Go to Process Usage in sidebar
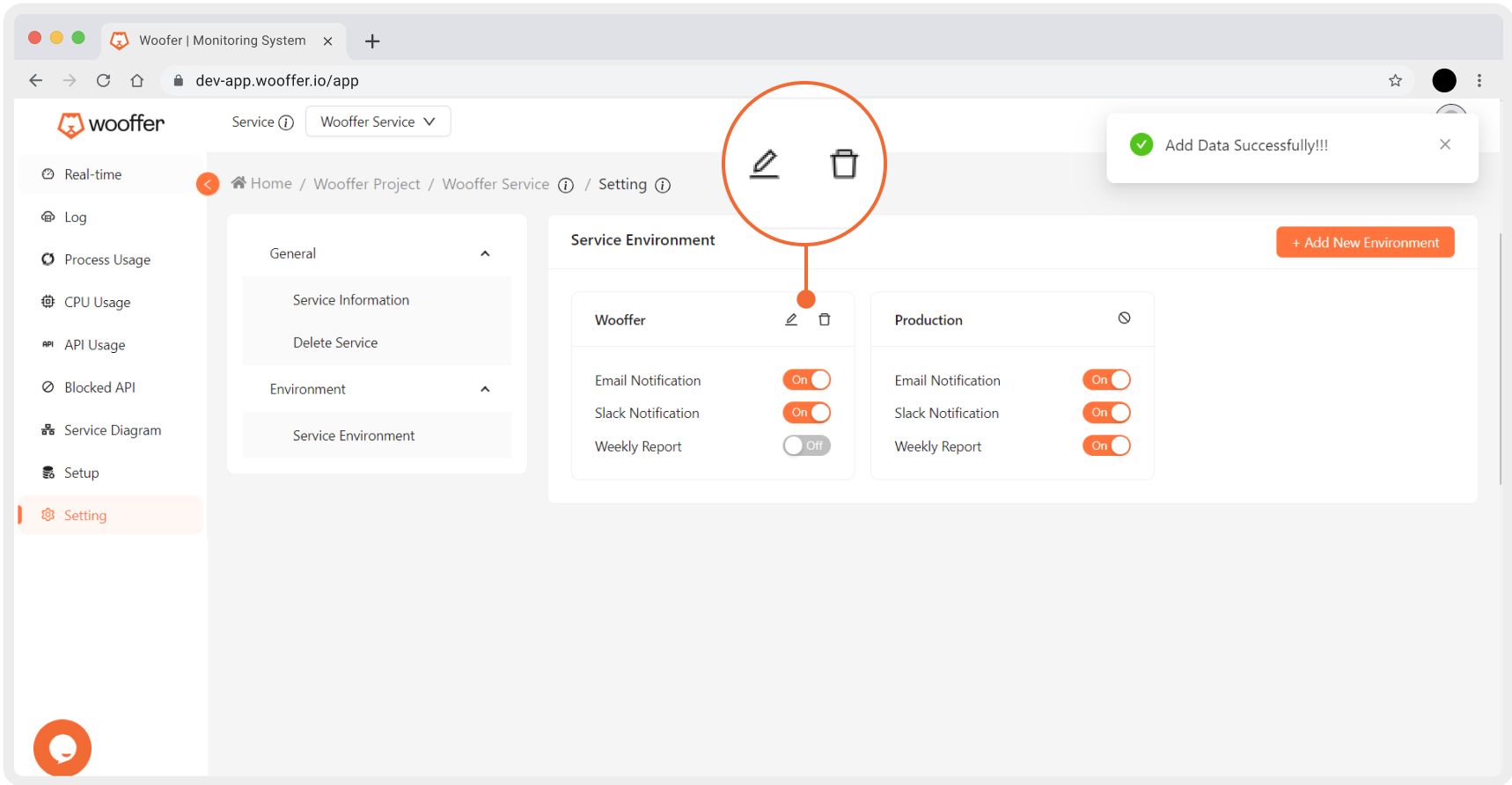Viewport: 1512px width, 785px height. point(109,260)
